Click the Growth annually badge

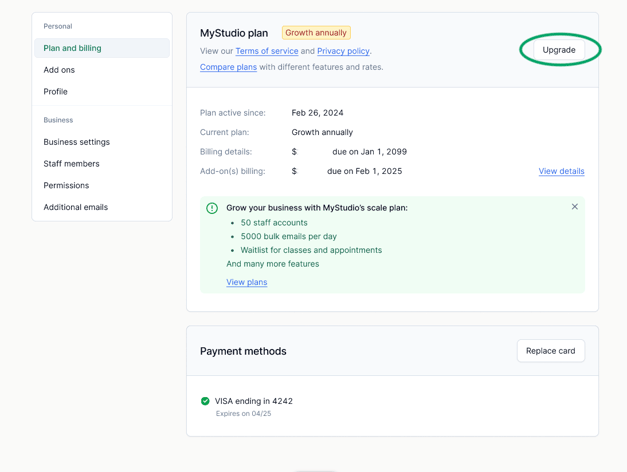click(316, 33)
